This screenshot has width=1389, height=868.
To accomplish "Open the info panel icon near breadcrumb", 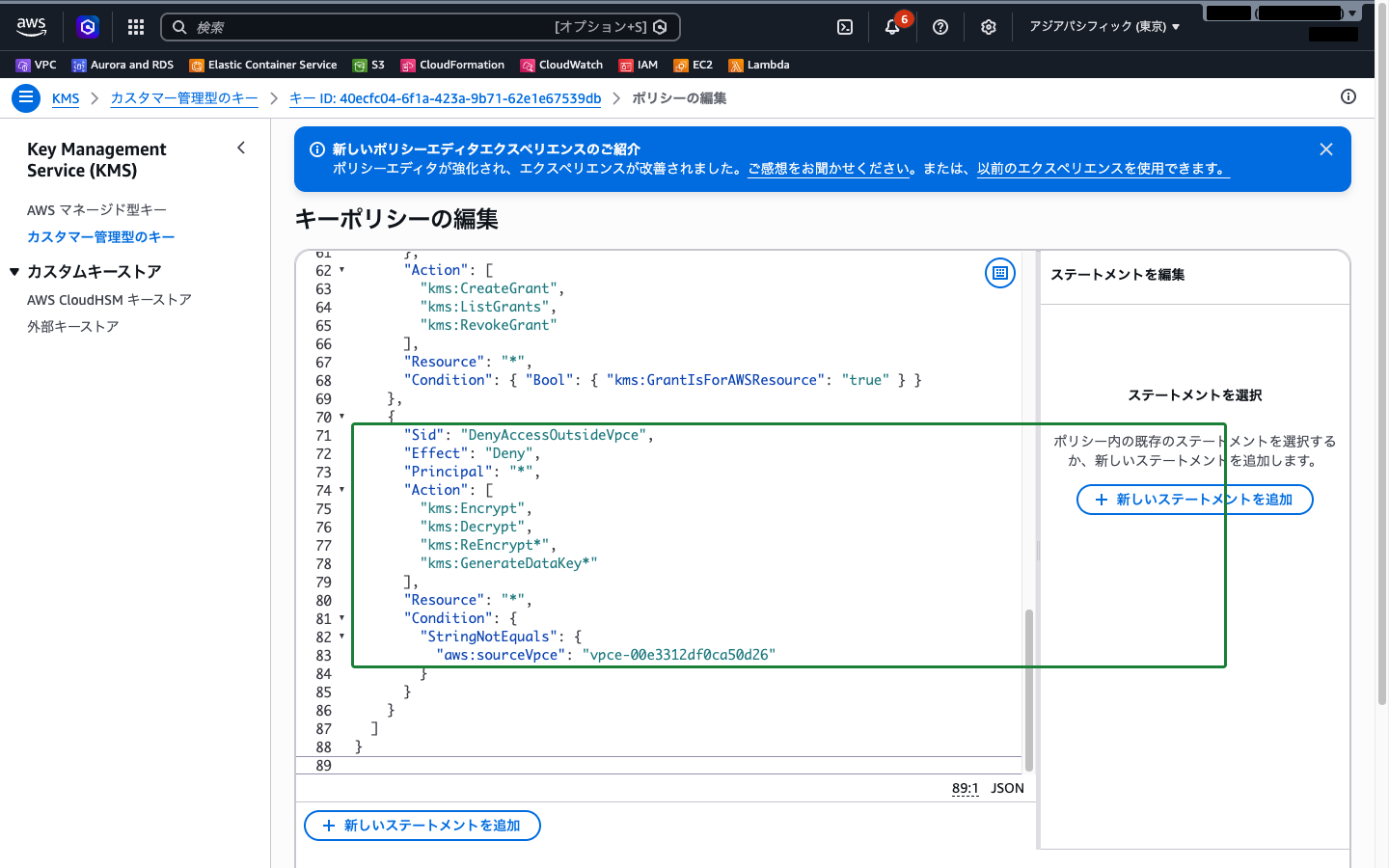I will point(1348,96).
